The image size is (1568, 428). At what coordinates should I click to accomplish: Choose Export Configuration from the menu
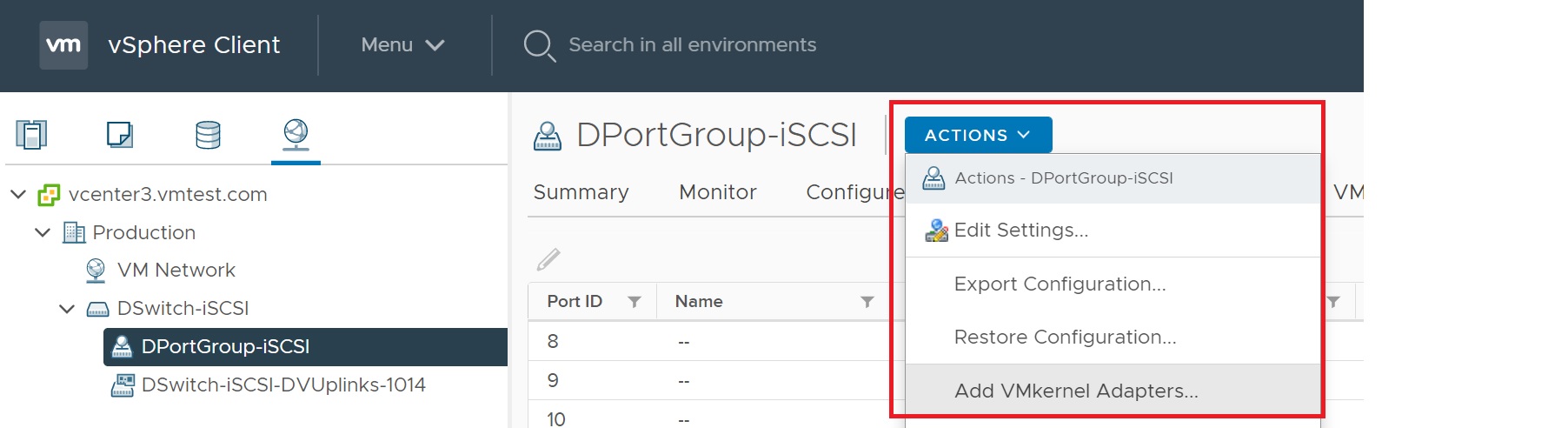(x=1060, y=284)
